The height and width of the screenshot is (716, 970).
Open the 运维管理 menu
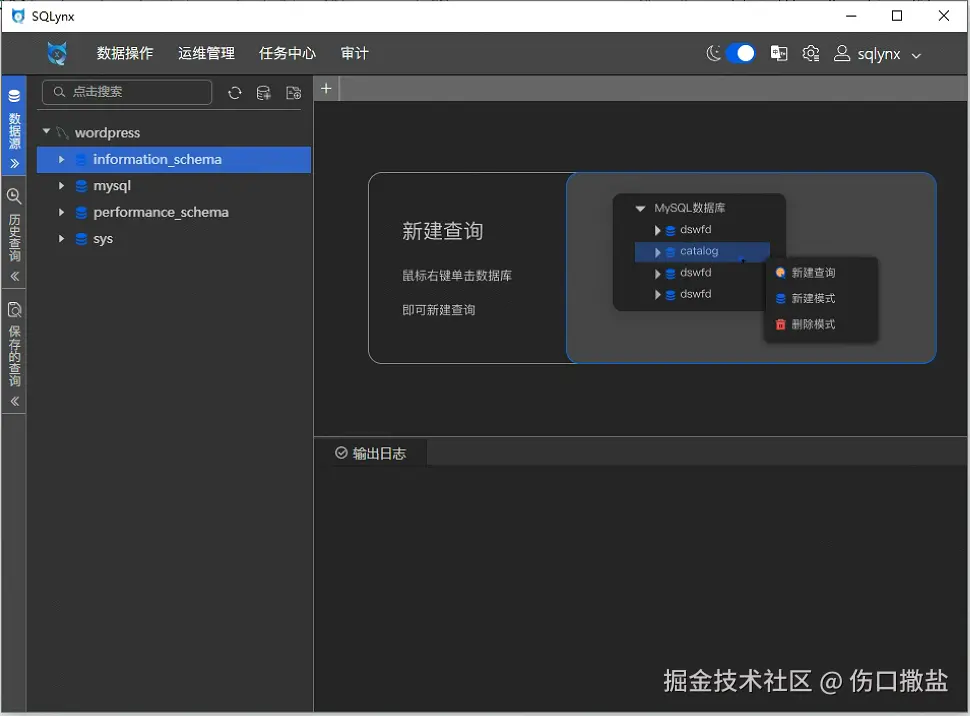[x=207, y=54]
